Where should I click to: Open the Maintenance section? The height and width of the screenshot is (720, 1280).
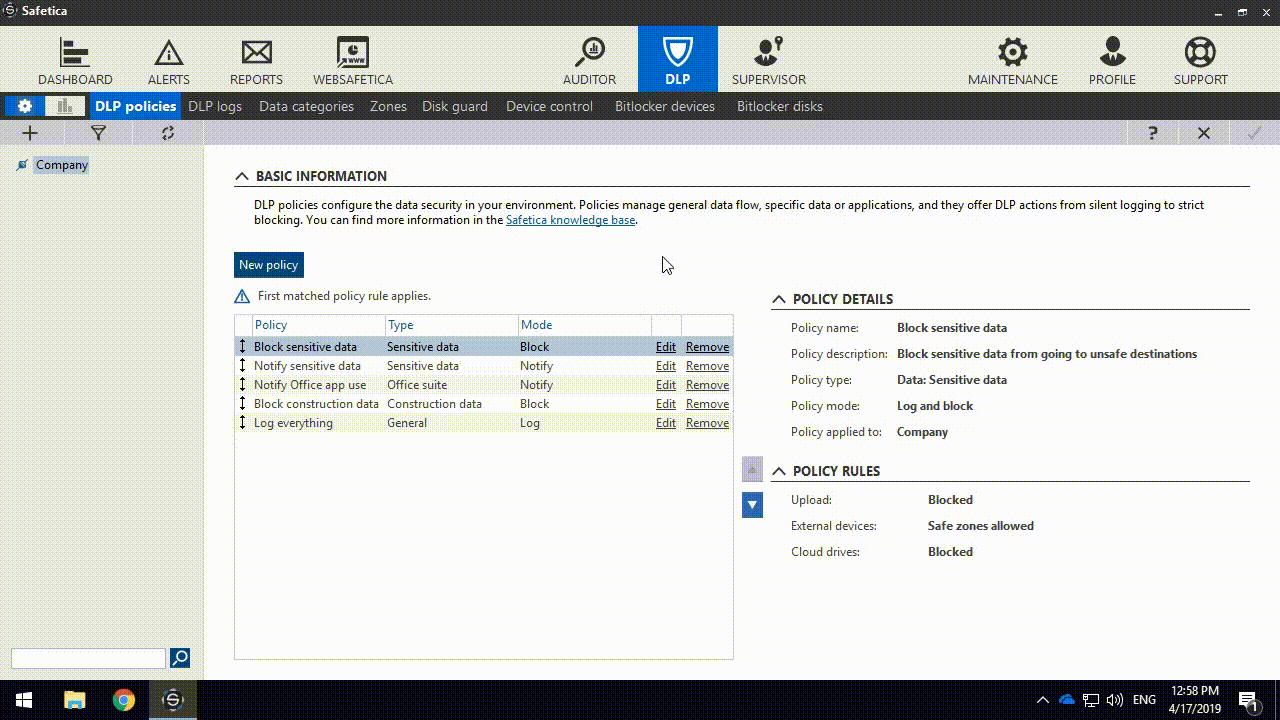[x=1012, y=58]
